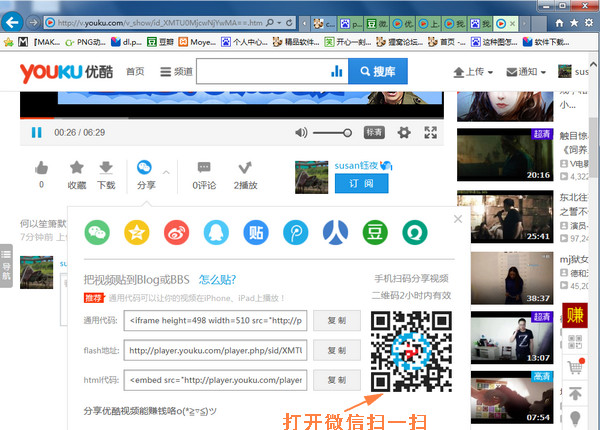Open the shopping cart sidebar icon
Viewport: 600px width, 430px height.
[575, 366]
